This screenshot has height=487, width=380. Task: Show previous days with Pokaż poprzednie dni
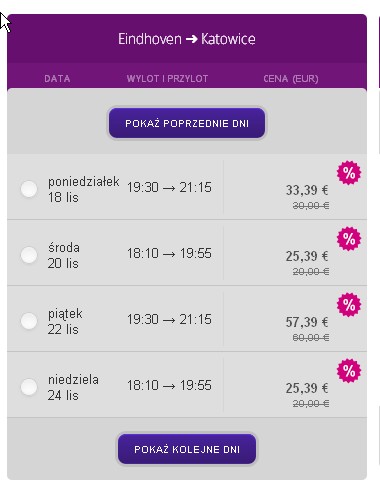[x=187, y=123]
